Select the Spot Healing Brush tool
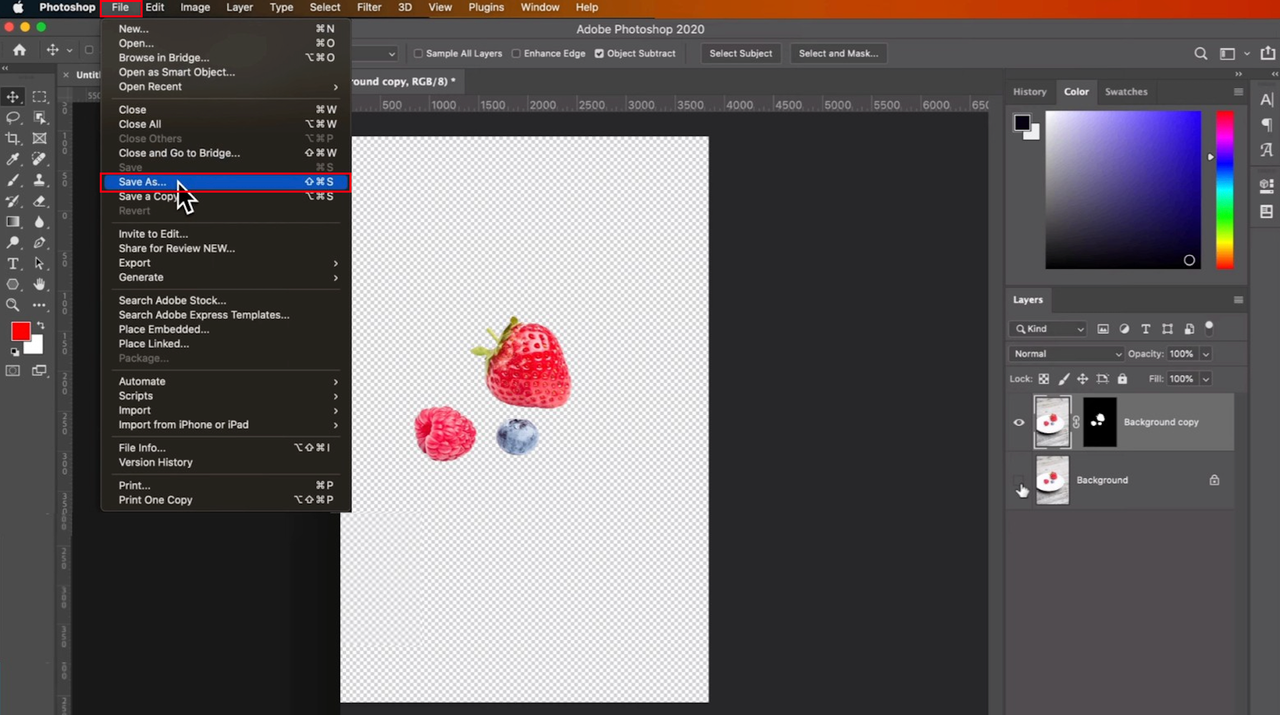The width and height of the screenshot is (1280, 715). (x=39, y=160)
